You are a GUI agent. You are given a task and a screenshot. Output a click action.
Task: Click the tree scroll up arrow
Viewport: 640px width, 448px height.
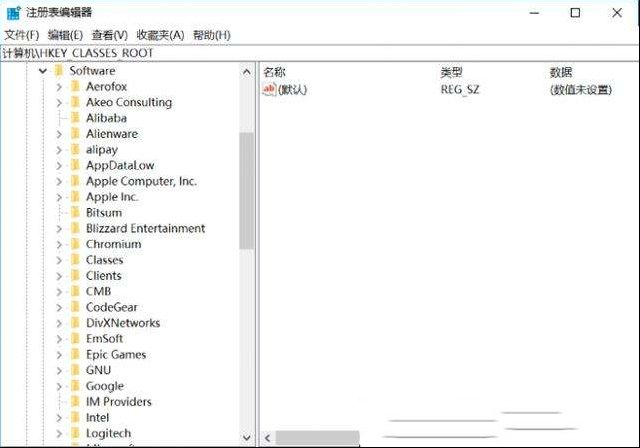[247, 72]
